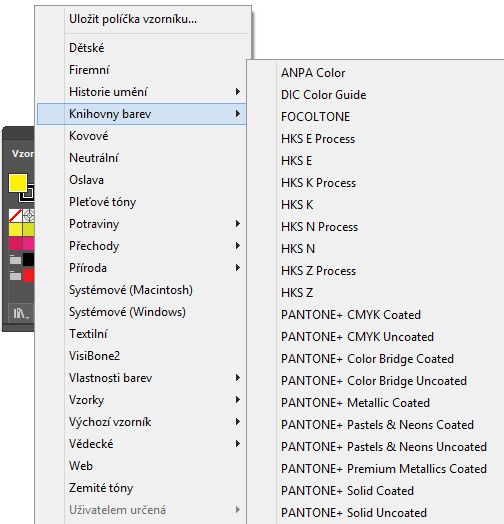Image resolution: width=504 pixels, height=524 pixels.
Task: Expand the Vzorky submenu
Action: pyautogui.click(x=142, y=400)
